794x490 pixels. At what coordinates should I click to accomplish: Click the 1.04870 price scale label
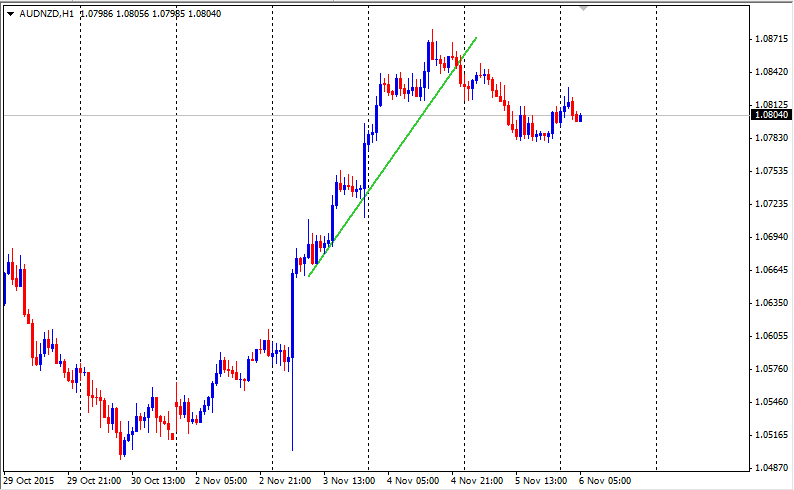[x=771, y=468]
